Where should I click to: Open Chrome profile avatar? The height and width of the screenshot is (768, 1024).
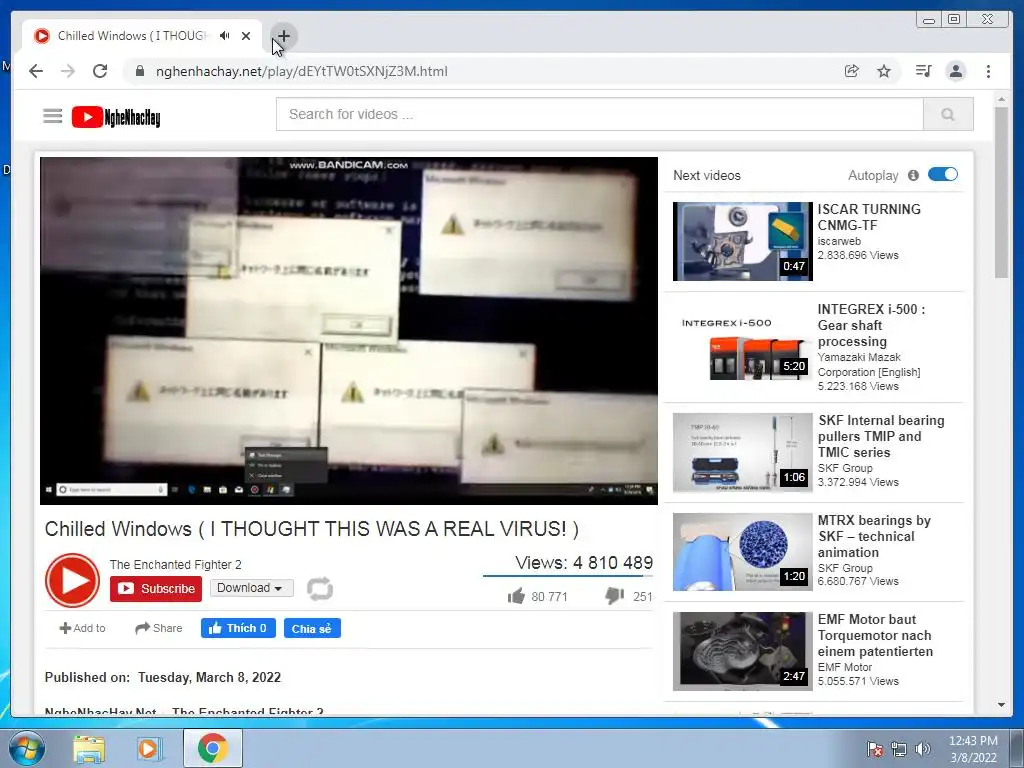(x=955, y=71)
